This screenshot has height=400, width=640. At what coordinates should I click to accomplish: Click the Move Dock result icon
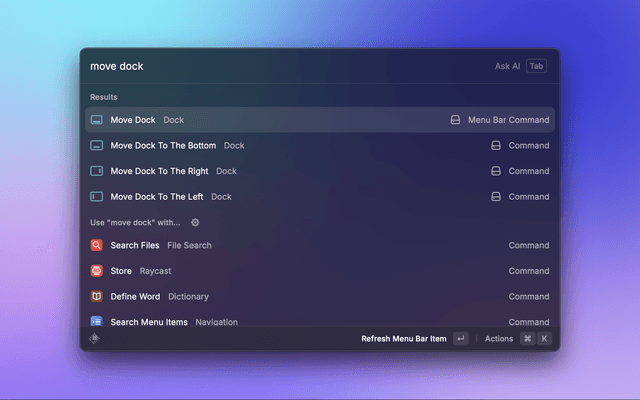coord(97,120)
